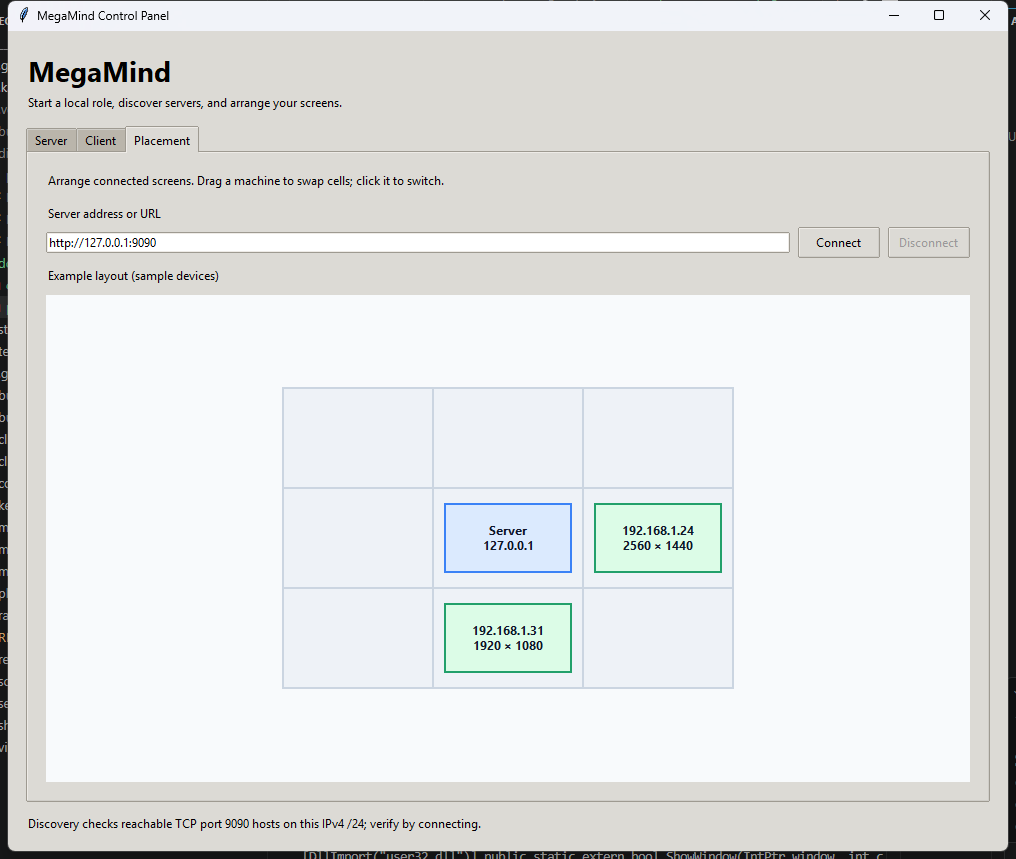Click the MegaMind feather icon in title bar

(23, 16)
